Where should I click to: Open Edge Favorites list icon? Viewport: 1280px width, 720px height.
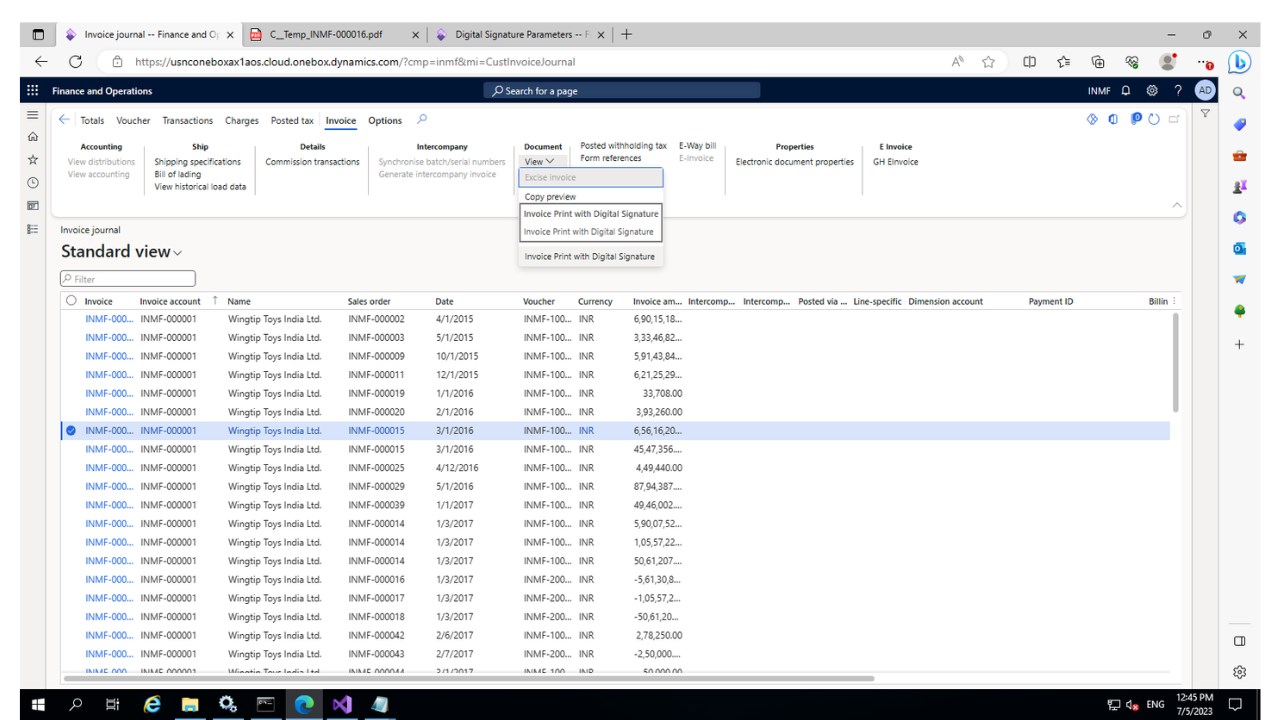[x=1064, y=62]
